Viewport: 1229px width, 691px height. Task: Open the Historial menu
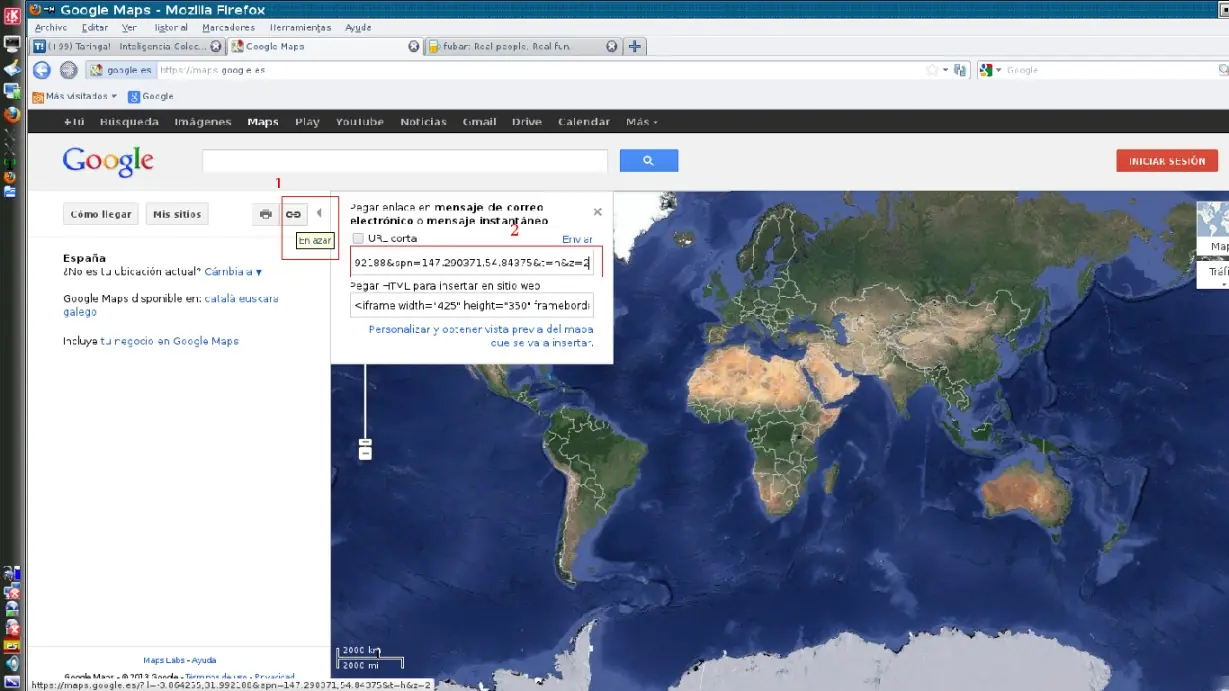pyautogui.click(x=171, y=28)
